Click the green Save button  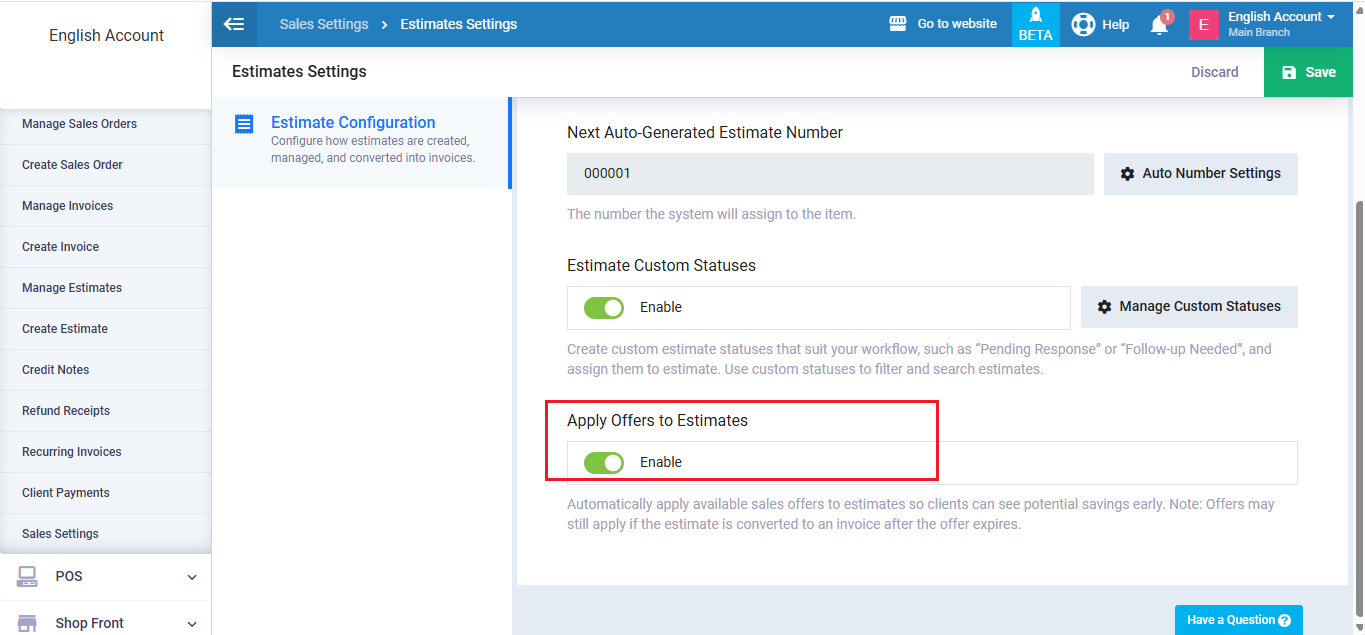pos(1307,72)
